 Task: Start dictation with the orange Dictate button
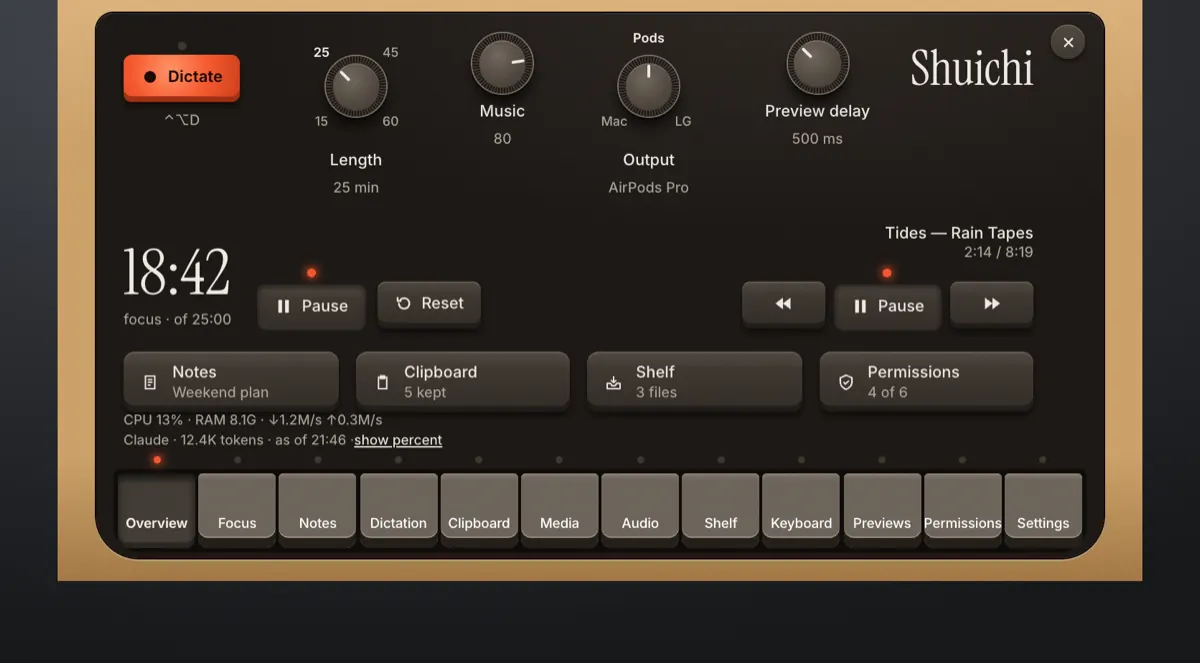pyautogui.click(x=182, y=77)
